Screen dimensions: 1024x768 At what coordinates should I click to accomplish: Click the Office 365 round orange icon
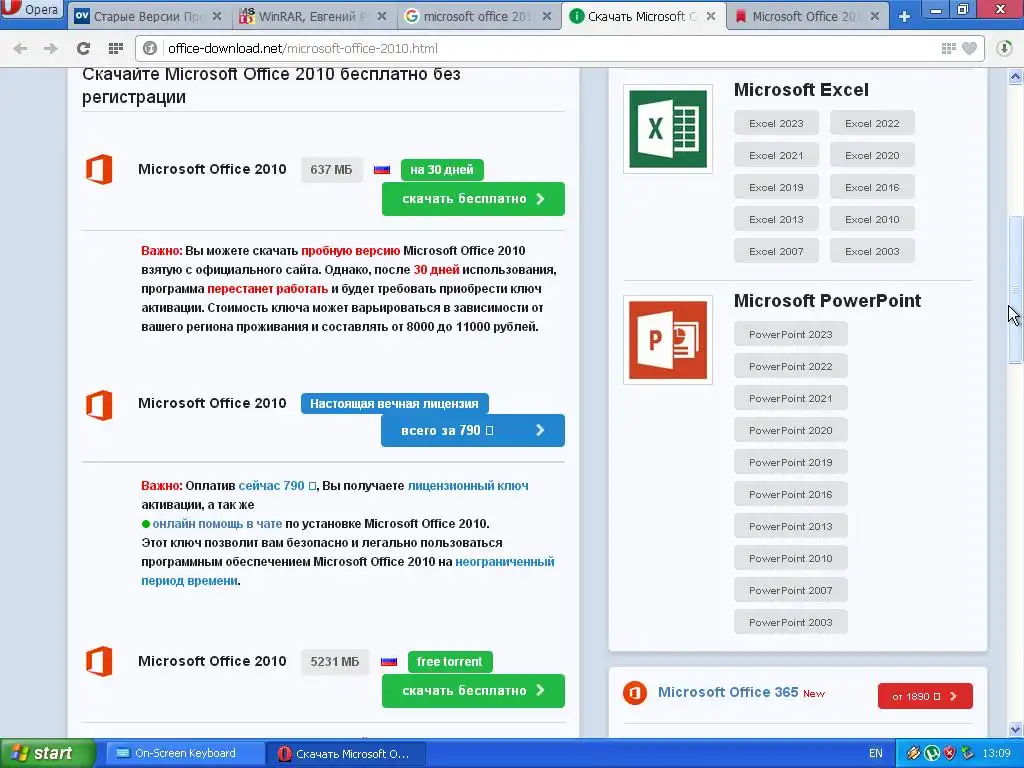tap(635, 693)
